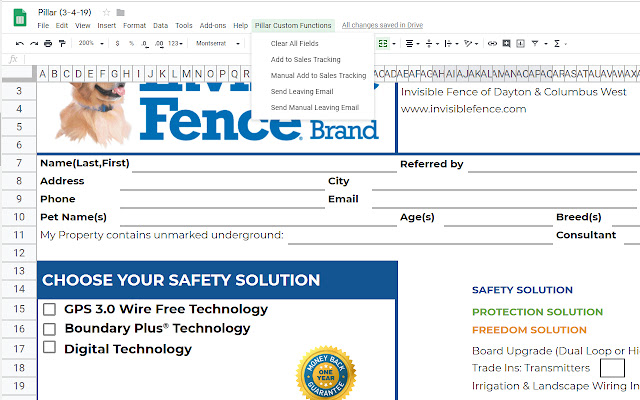Open the File menu
Screen dimensions: 640x400
[43, 25]
